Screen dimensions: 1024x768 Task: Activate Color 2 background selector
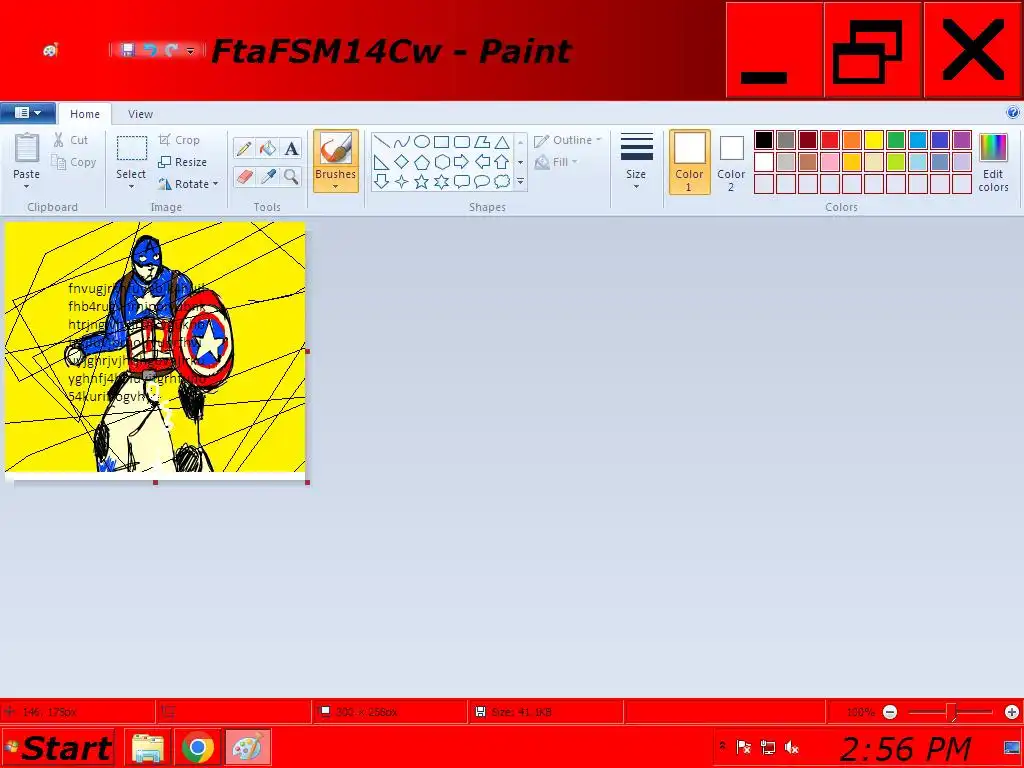[x=731, y=162]
